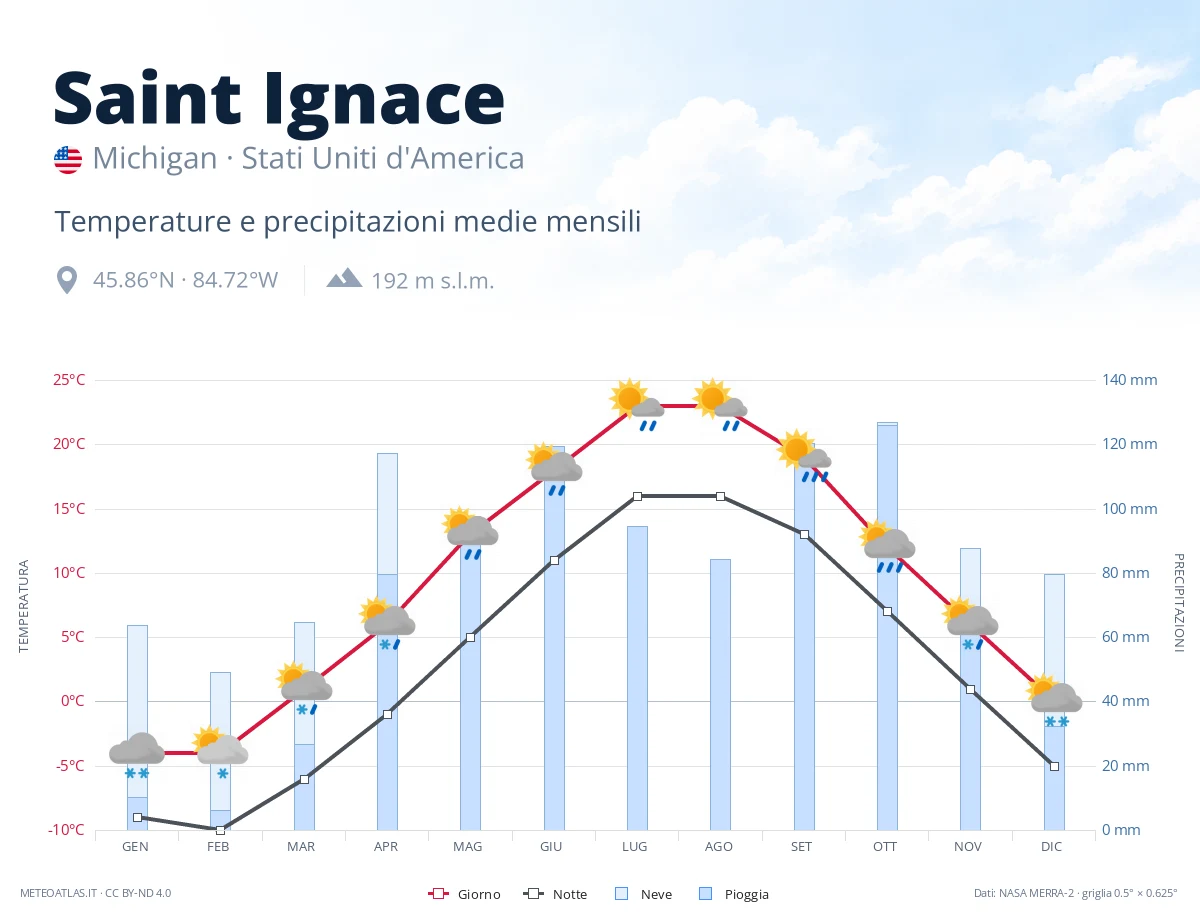Click the Giorno legend label
This screenshot has height=920, width=1200.
click(480, 894)
